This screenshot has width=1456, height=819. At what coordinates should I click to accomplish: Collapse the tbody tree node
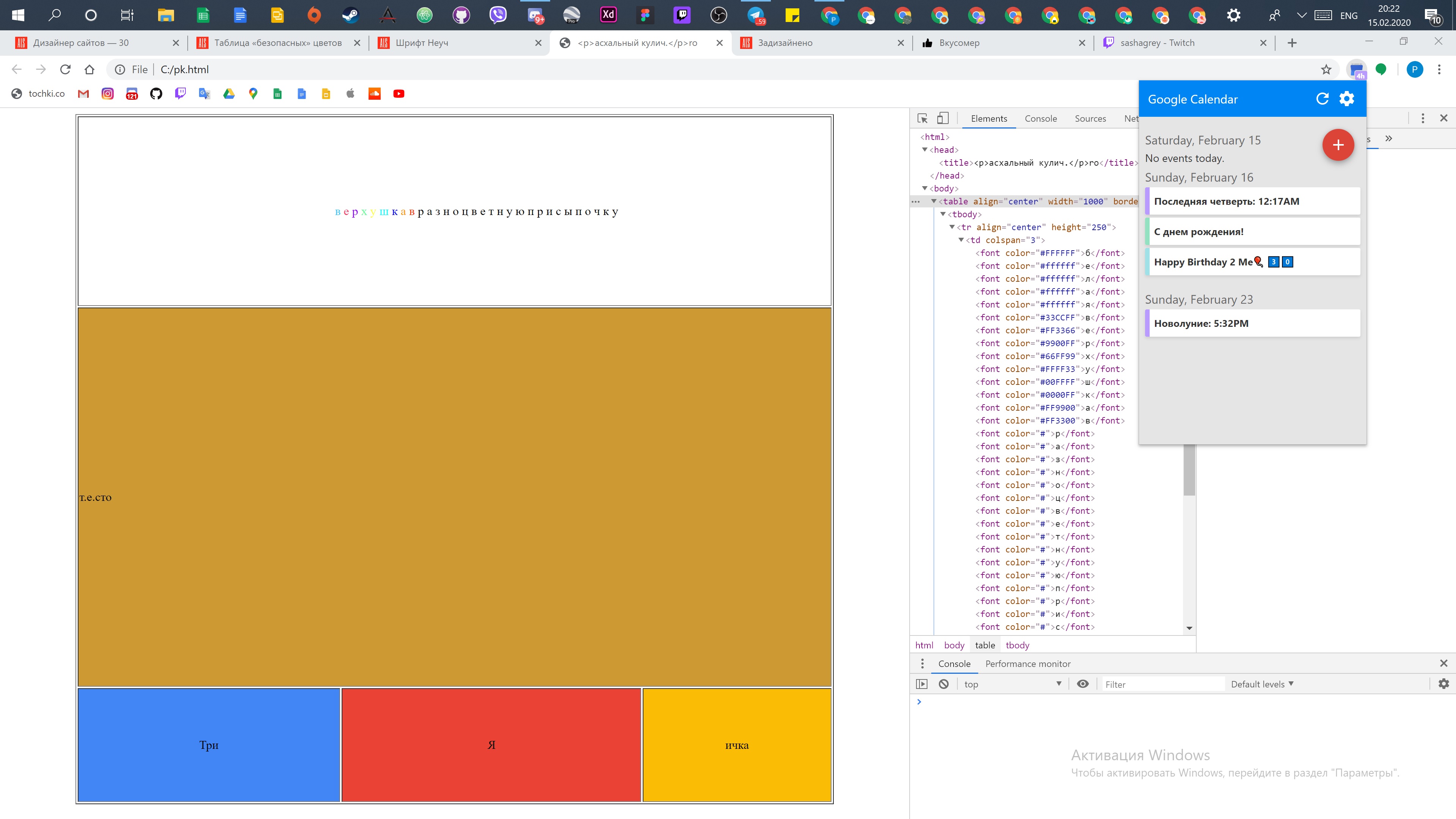(943, 214)
